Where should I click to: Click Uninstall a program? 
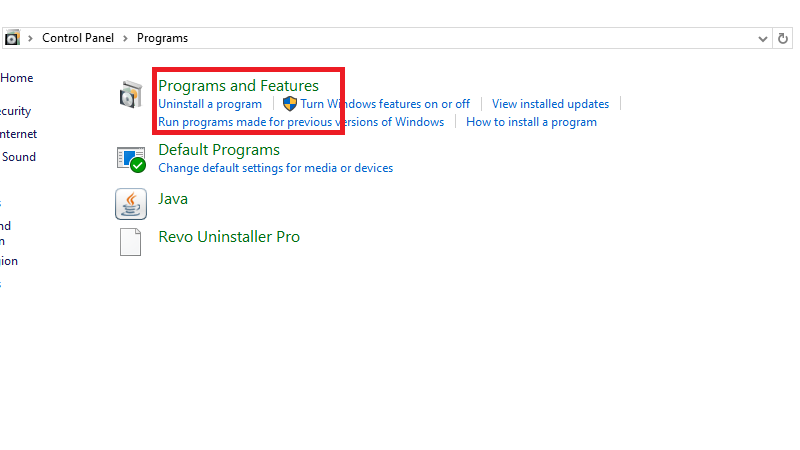pos(210,104)
